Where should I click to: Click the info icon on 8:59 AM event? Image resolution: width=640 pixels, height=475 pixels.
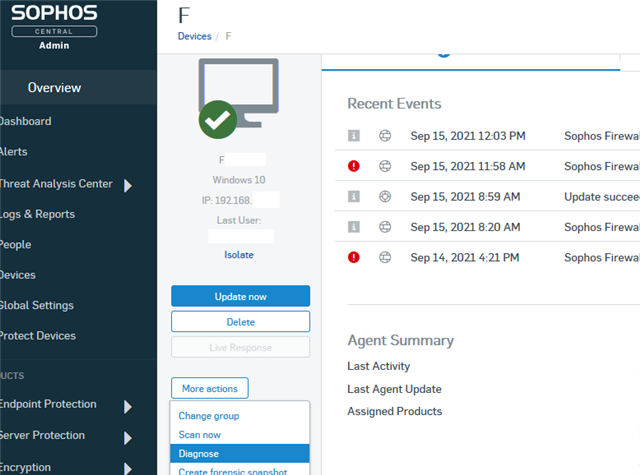[353, 196]
